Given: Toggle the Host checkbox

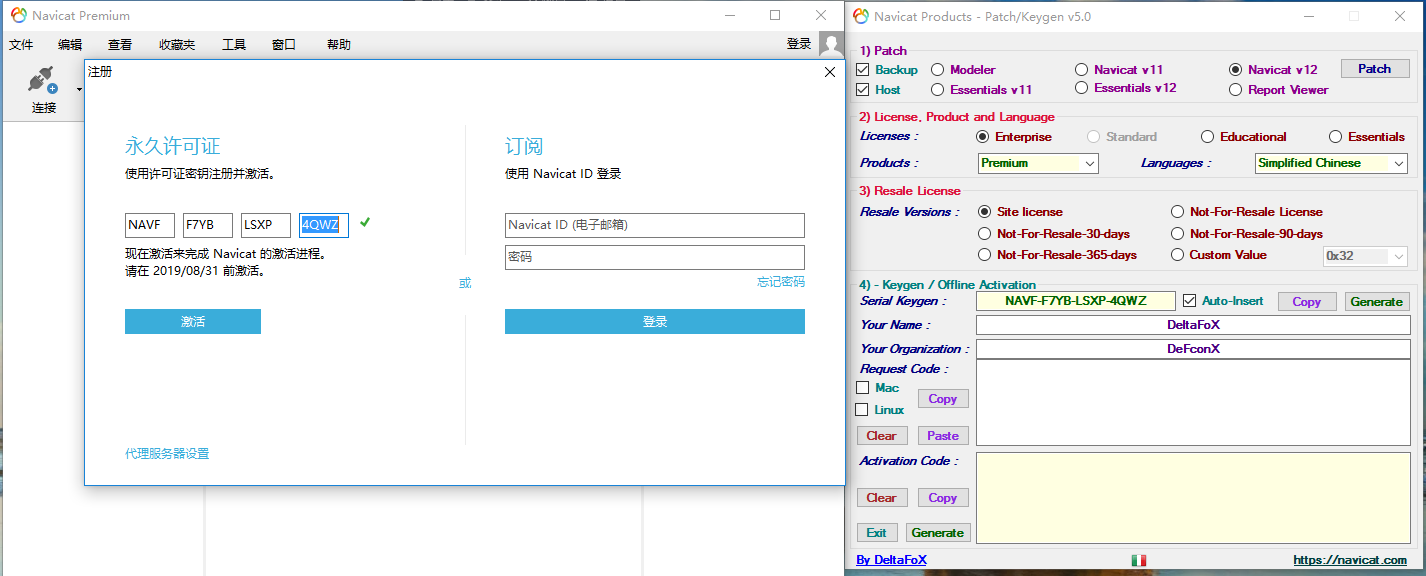Looking at the screenshot, I should tap(863, 90).
